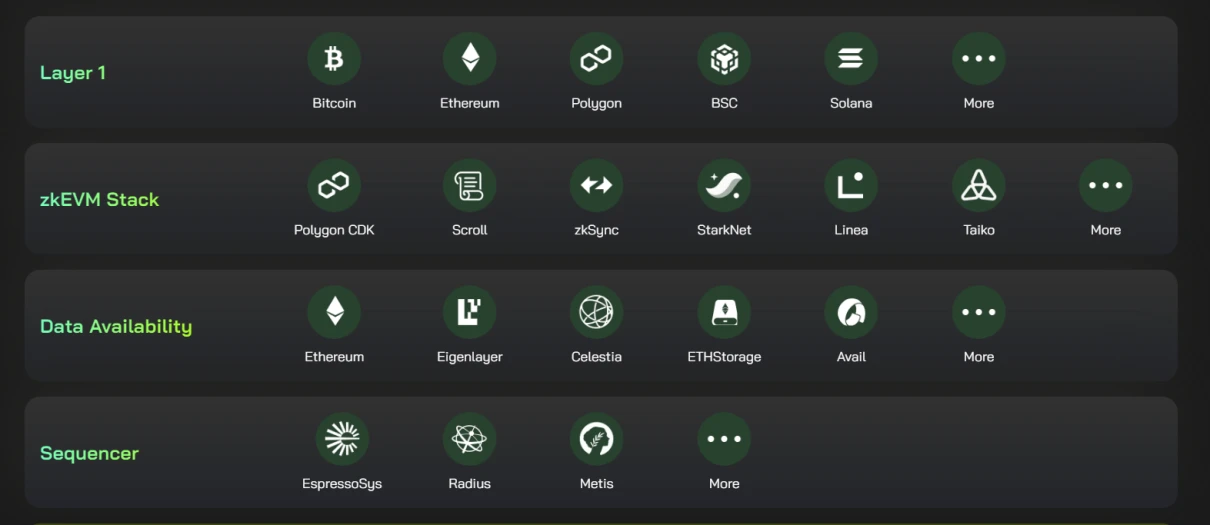Select the Celestia globe icon

point(597,313)
